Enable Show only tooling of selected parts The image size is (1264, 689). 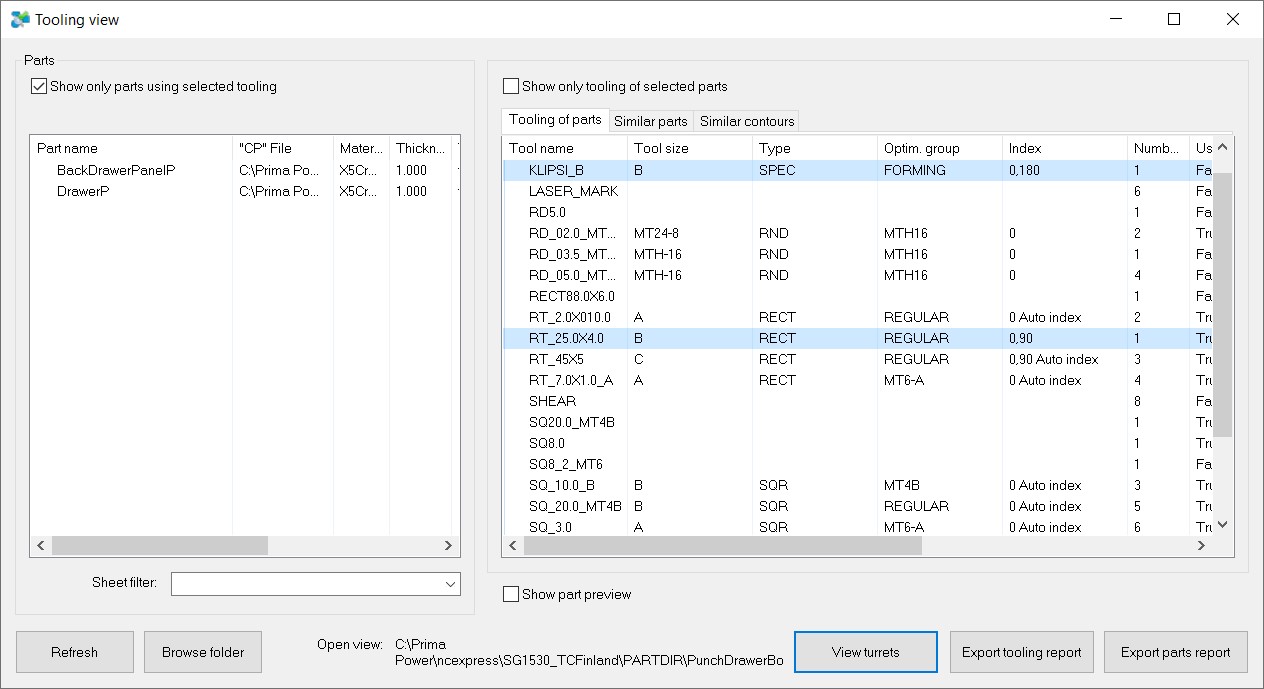coord(512,87)
